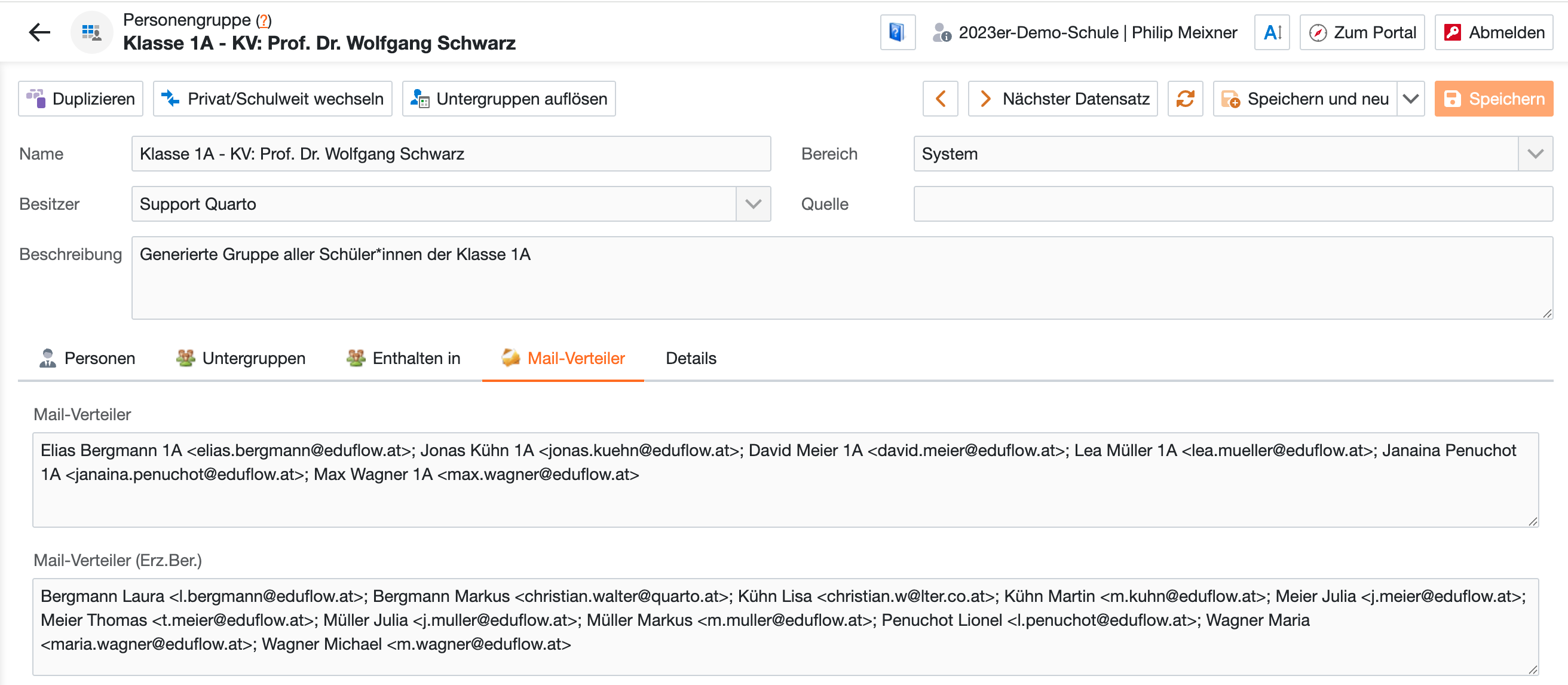Click Duplizieren button
Screen dimensions: 1568x685
click(x=80, y=99)
